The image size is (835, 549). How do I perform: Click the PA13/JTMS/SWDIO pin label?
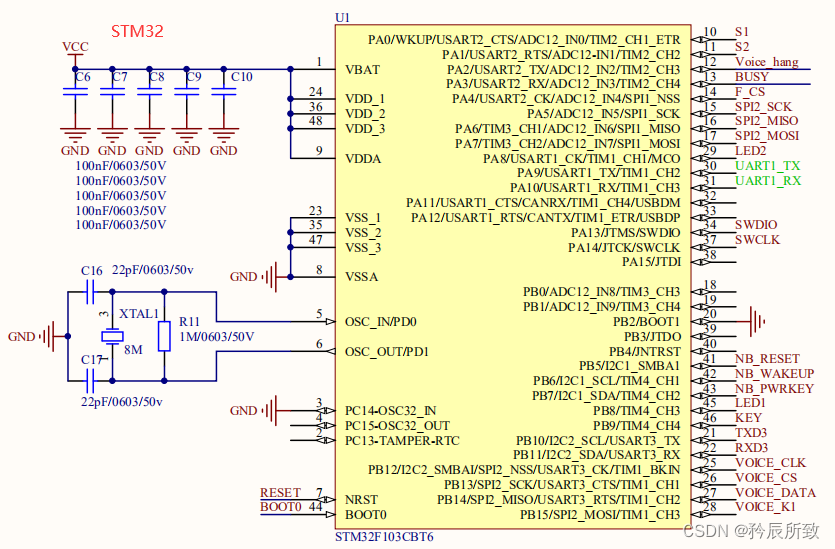pos(625,233)
